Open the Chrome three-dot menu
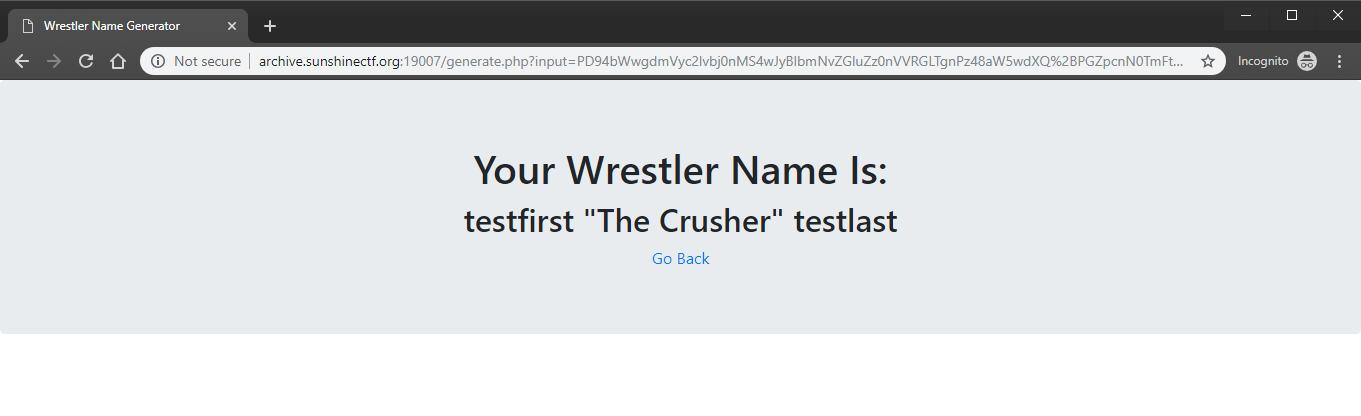Screen dimensions: 1361x416 click(1339, 61)
